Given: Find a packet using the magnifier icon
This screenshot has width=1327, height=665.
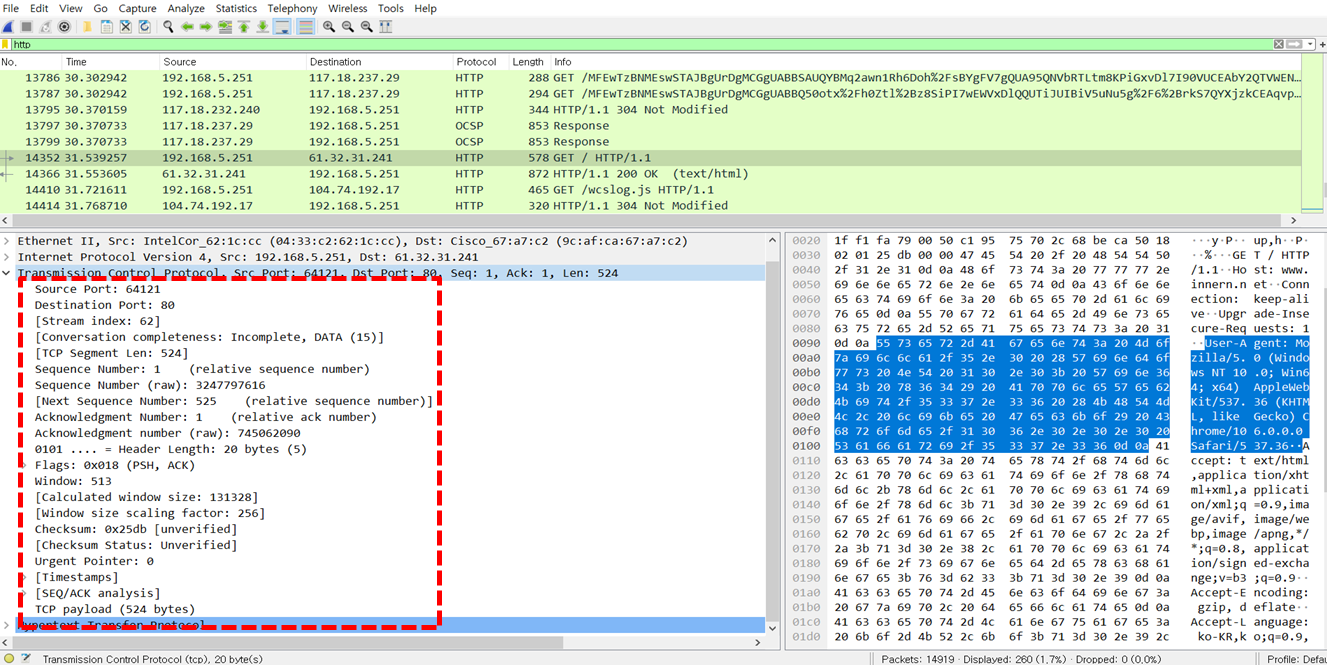Looking at the screenshot, I should 168,27.
